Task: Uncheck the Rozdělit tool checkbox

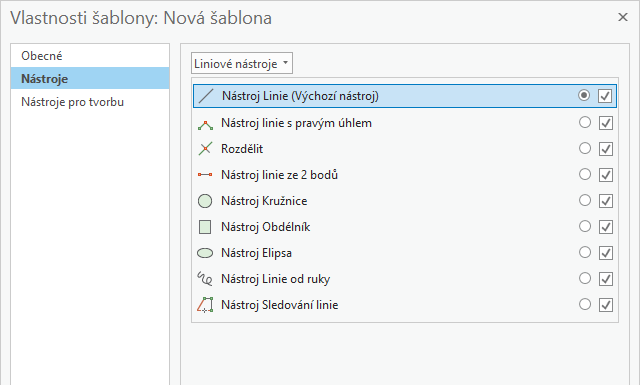Action: click(606, 149)
